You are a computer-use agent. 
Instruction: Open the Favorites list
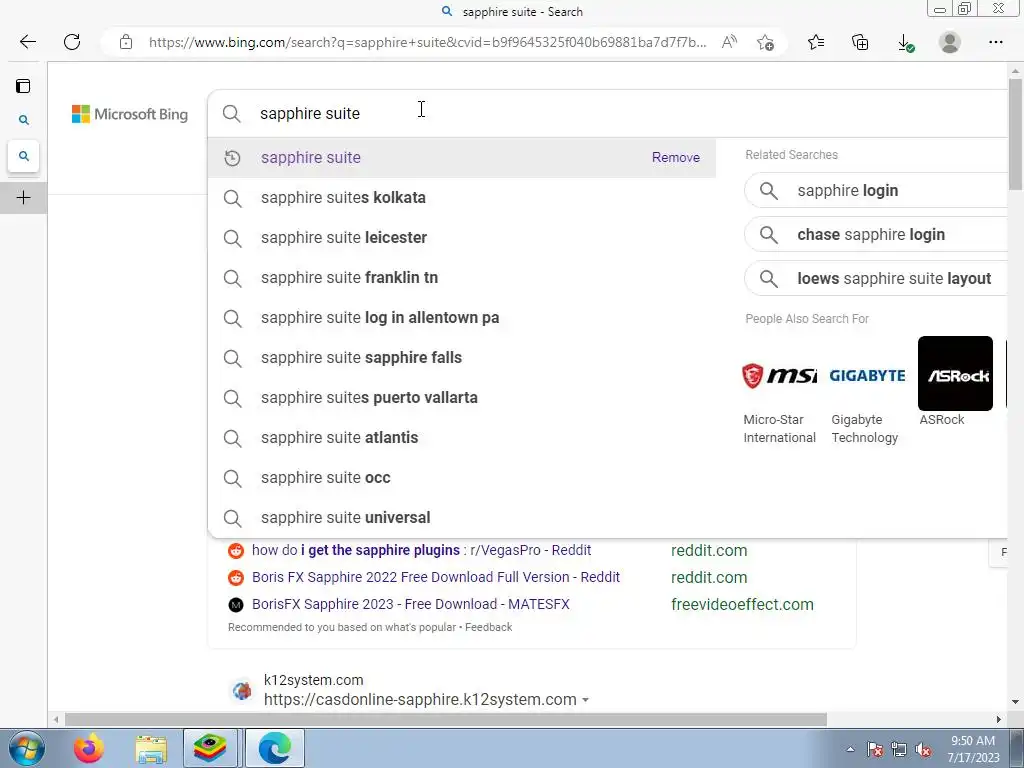point(816,42)
